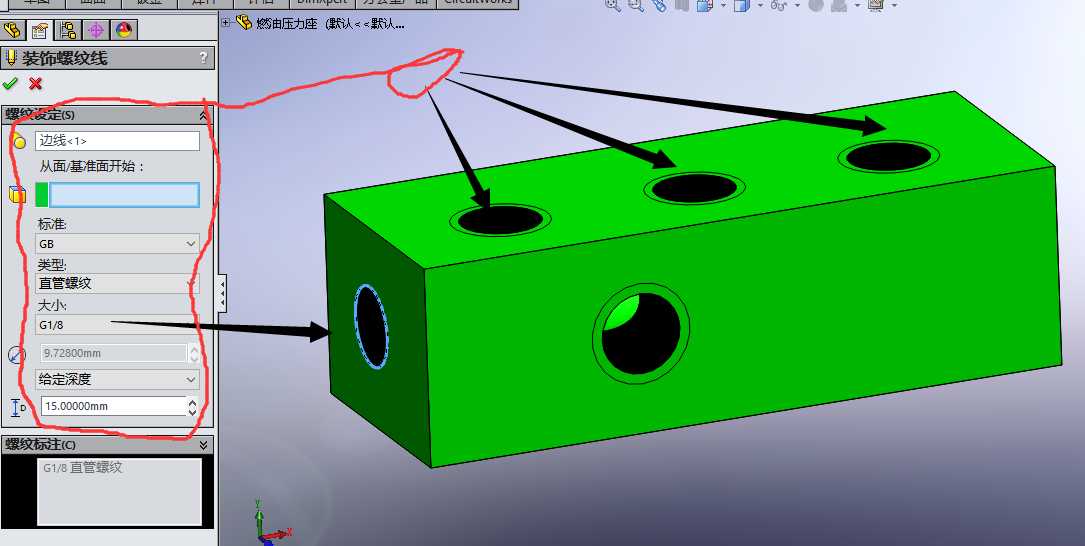1085x546 pixels.
Task: Open the 给定深度 end condition dropdown
Action: point(192,379)
